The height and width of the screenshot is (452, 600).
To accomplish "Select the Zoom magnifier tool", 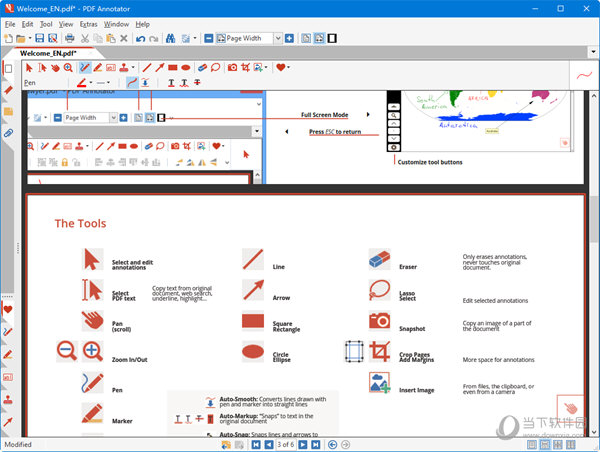I will pyautogui.click(x=68, y=68).
